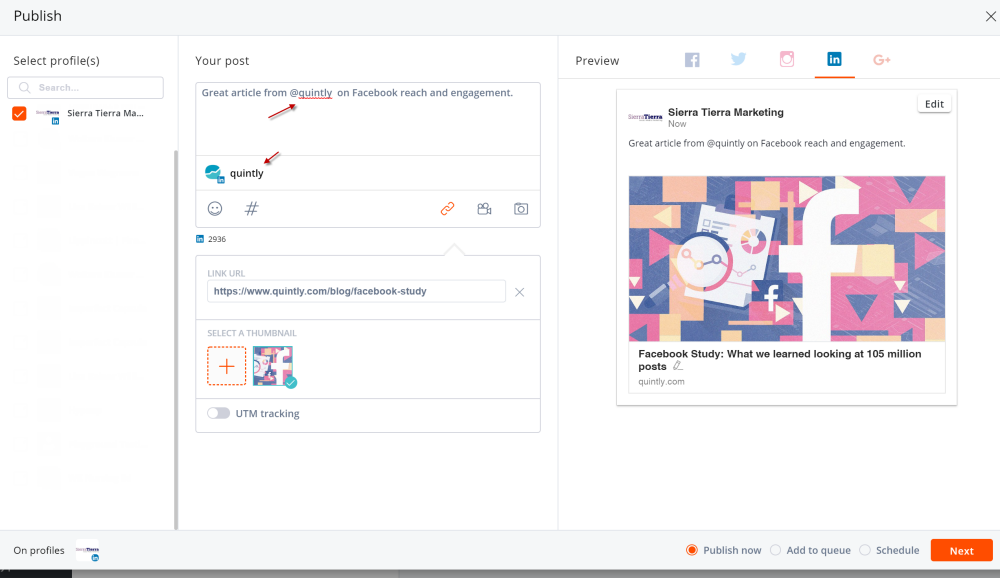Click the video camera icon
1000x578 pixels.
point(484,209)
